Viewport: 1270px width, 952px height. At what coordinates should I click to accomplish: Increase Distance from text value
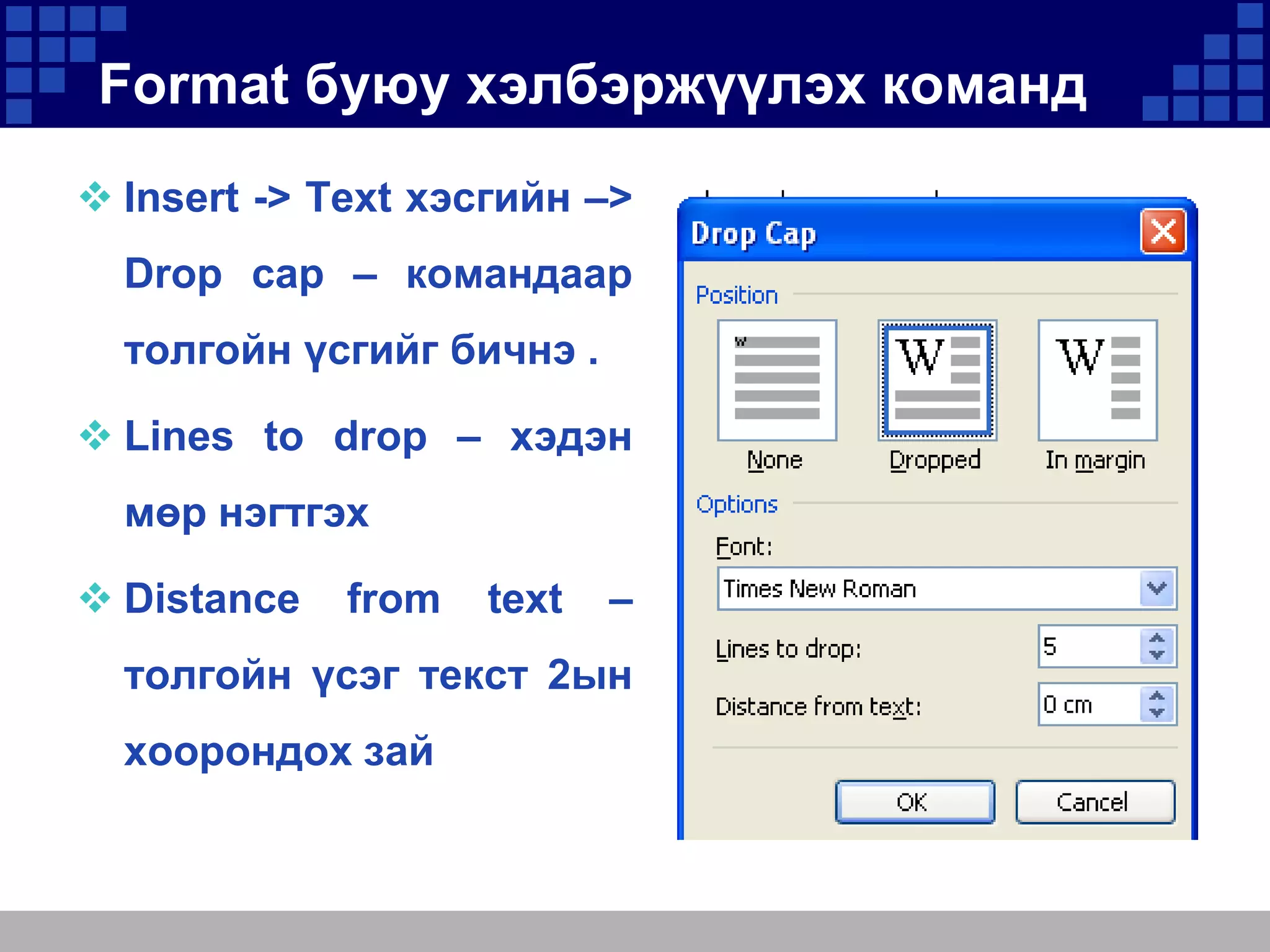coord(1157,696)
